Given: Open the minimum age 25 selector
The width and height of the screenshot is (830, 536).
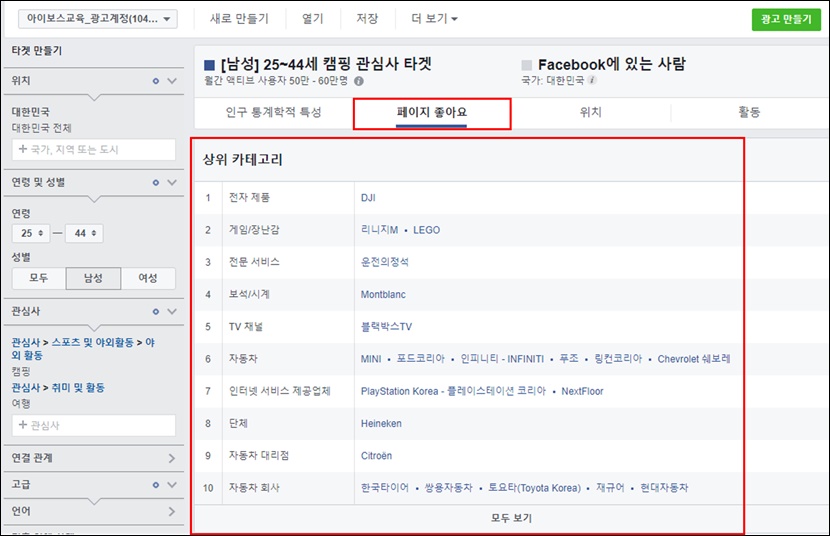Looking at the screenshot, I should click(31, 233).
